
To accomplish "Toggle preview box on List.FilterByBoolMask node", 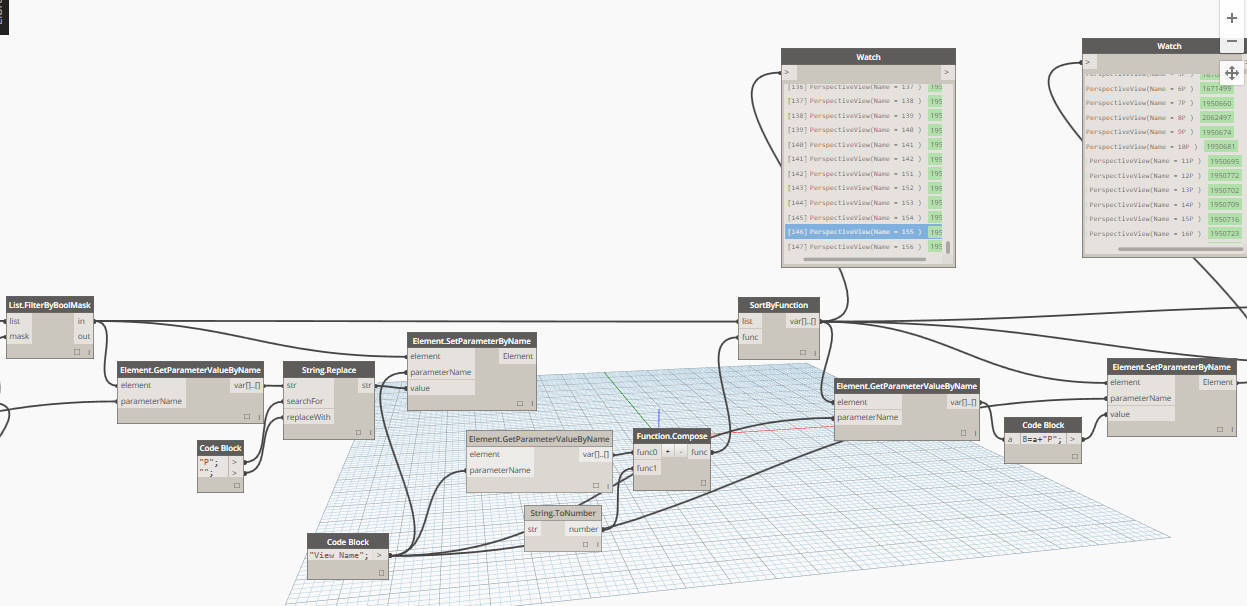I will pos(78,353).
